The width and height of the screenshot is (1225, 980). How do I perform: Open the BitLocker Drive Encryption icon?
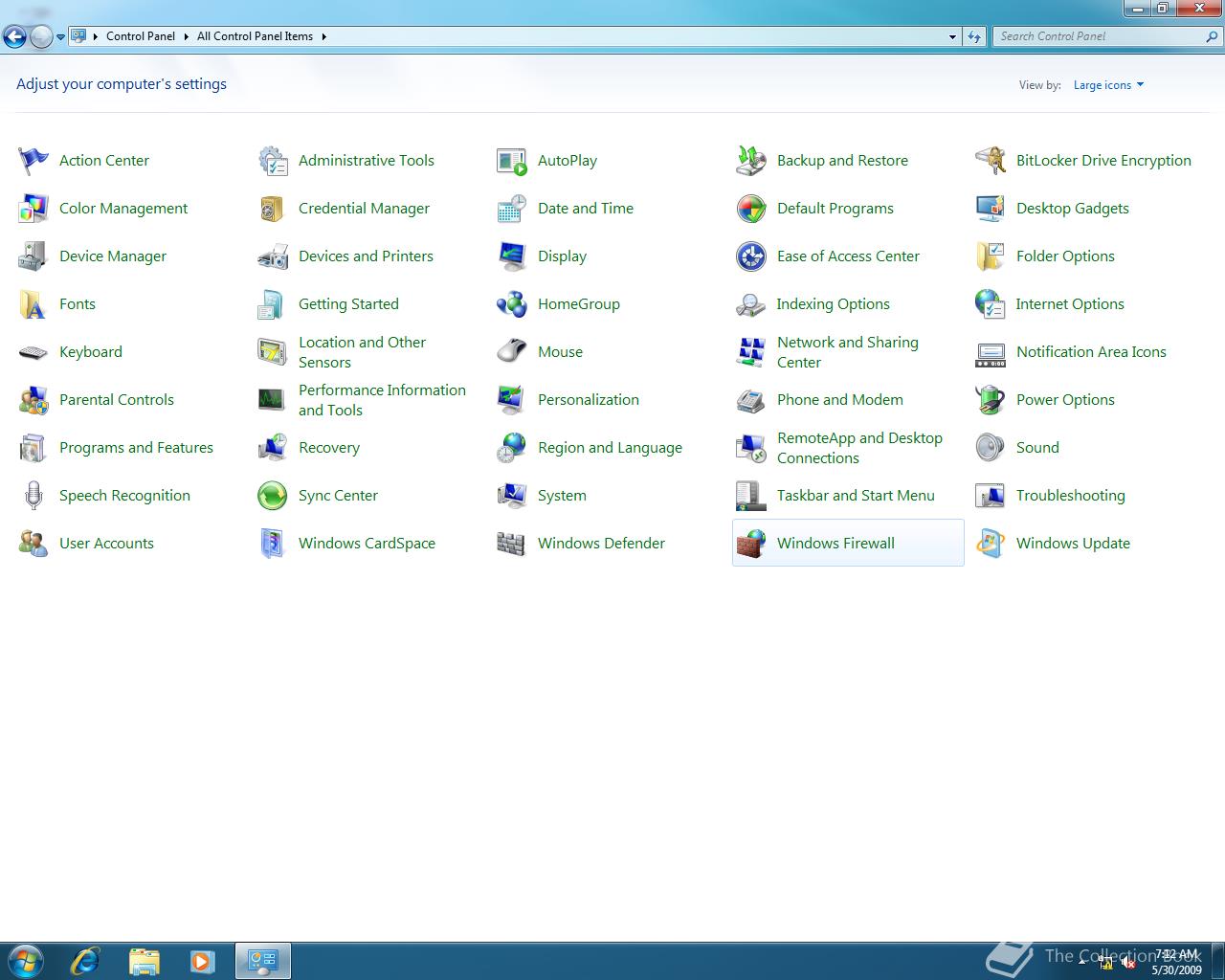[991, 161]
